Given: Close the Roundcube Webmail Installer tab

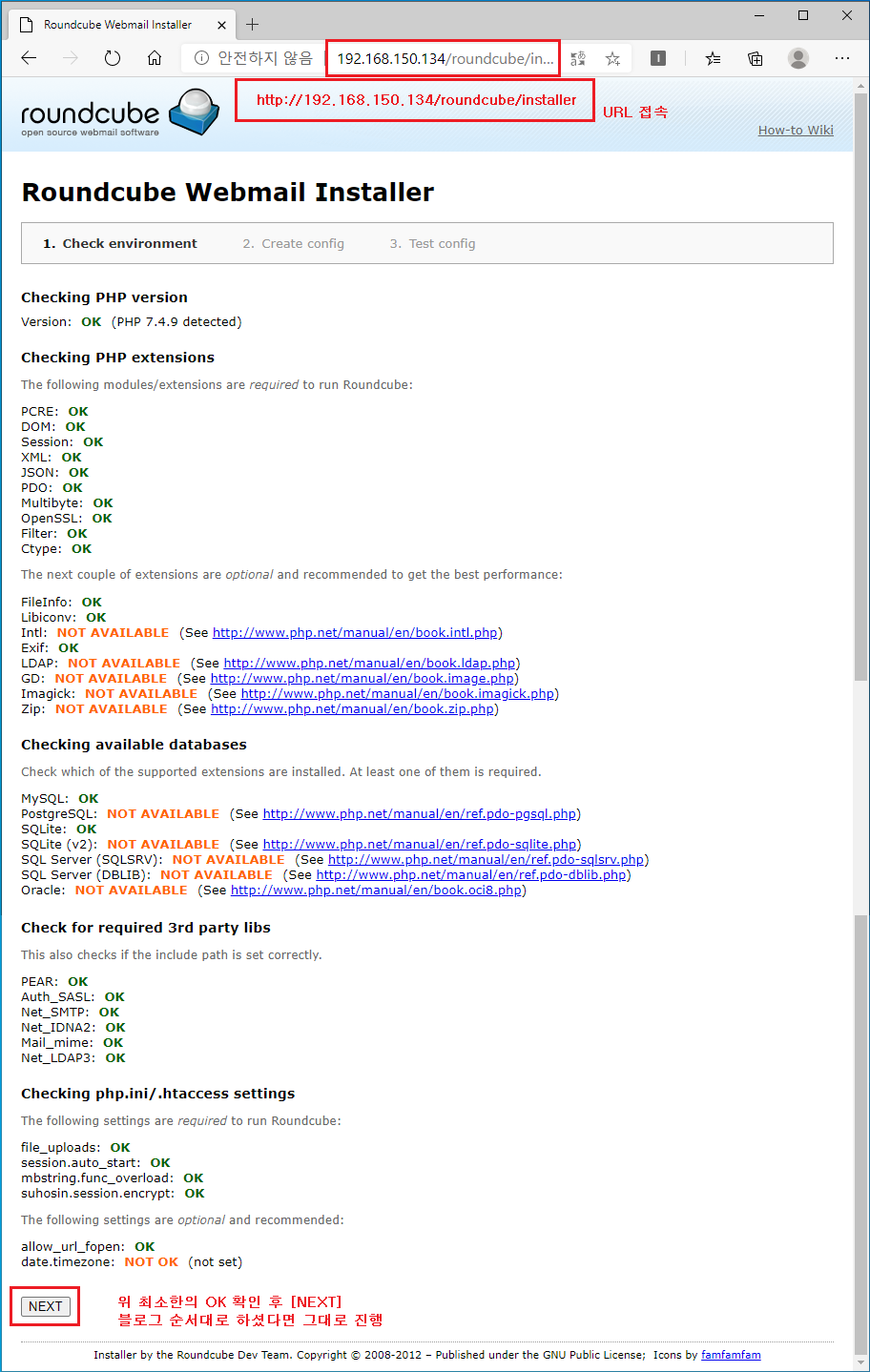Looking at the screenshot, I should (x=221, y=25).
